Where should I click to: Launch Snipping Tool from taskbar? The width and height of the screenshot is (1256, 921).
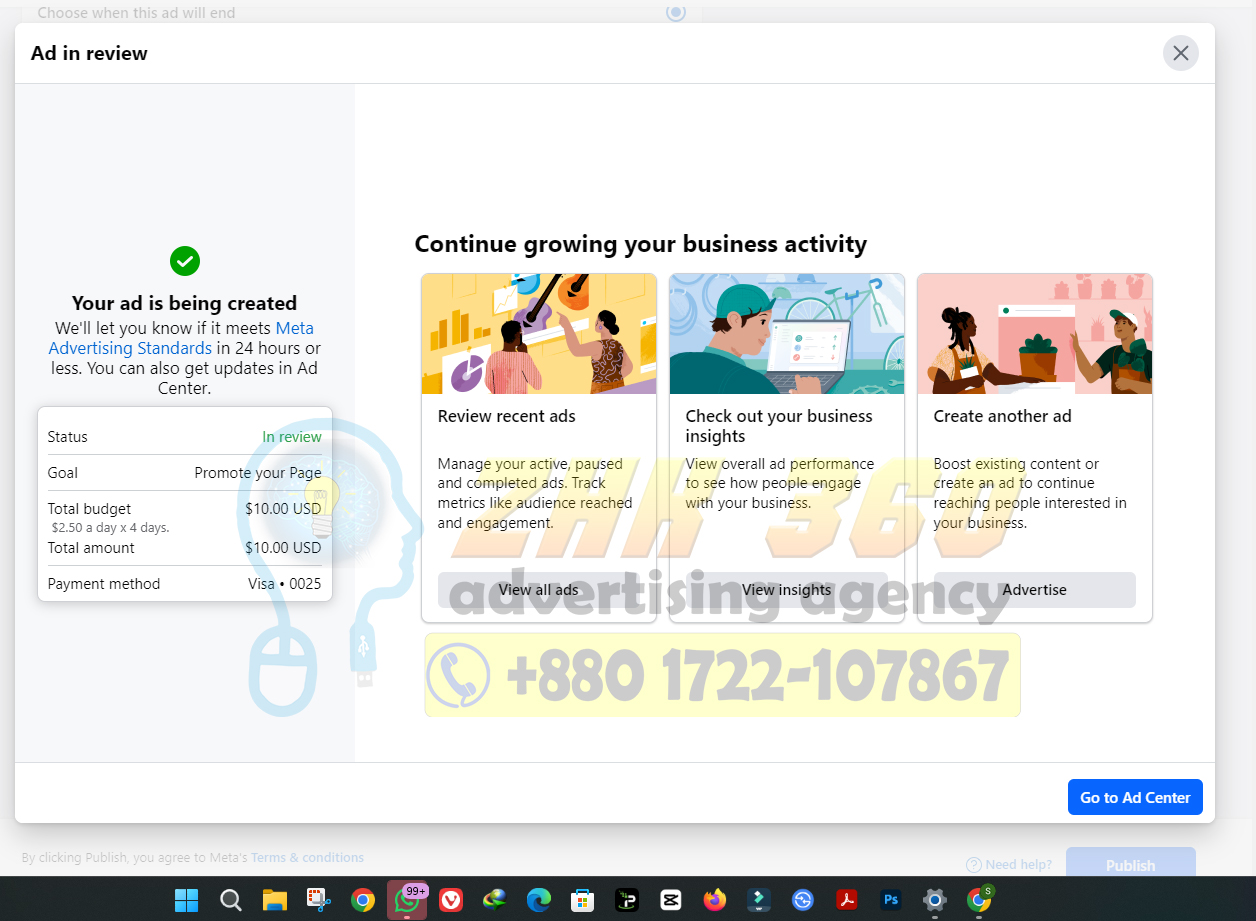(319, 900)
